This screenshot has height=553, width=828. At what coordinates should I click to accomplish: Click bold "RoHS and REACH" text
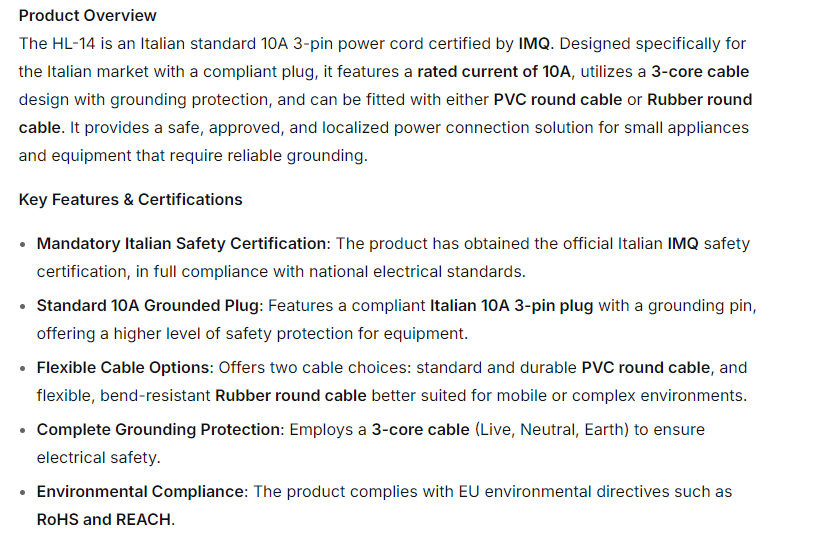coord(105,519)
